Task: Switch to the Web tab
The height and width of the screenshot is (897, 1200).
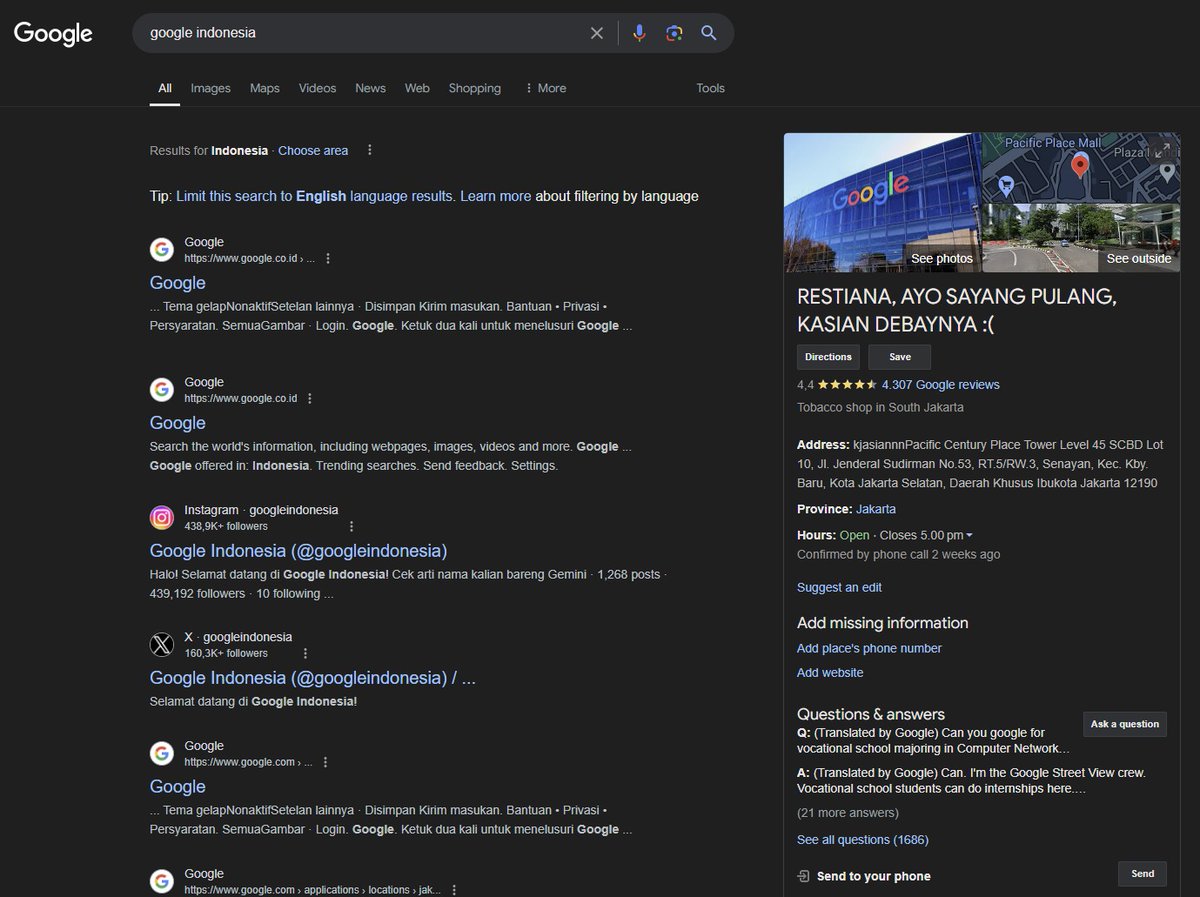Action: pyautogui.click(x=417, y=88)
